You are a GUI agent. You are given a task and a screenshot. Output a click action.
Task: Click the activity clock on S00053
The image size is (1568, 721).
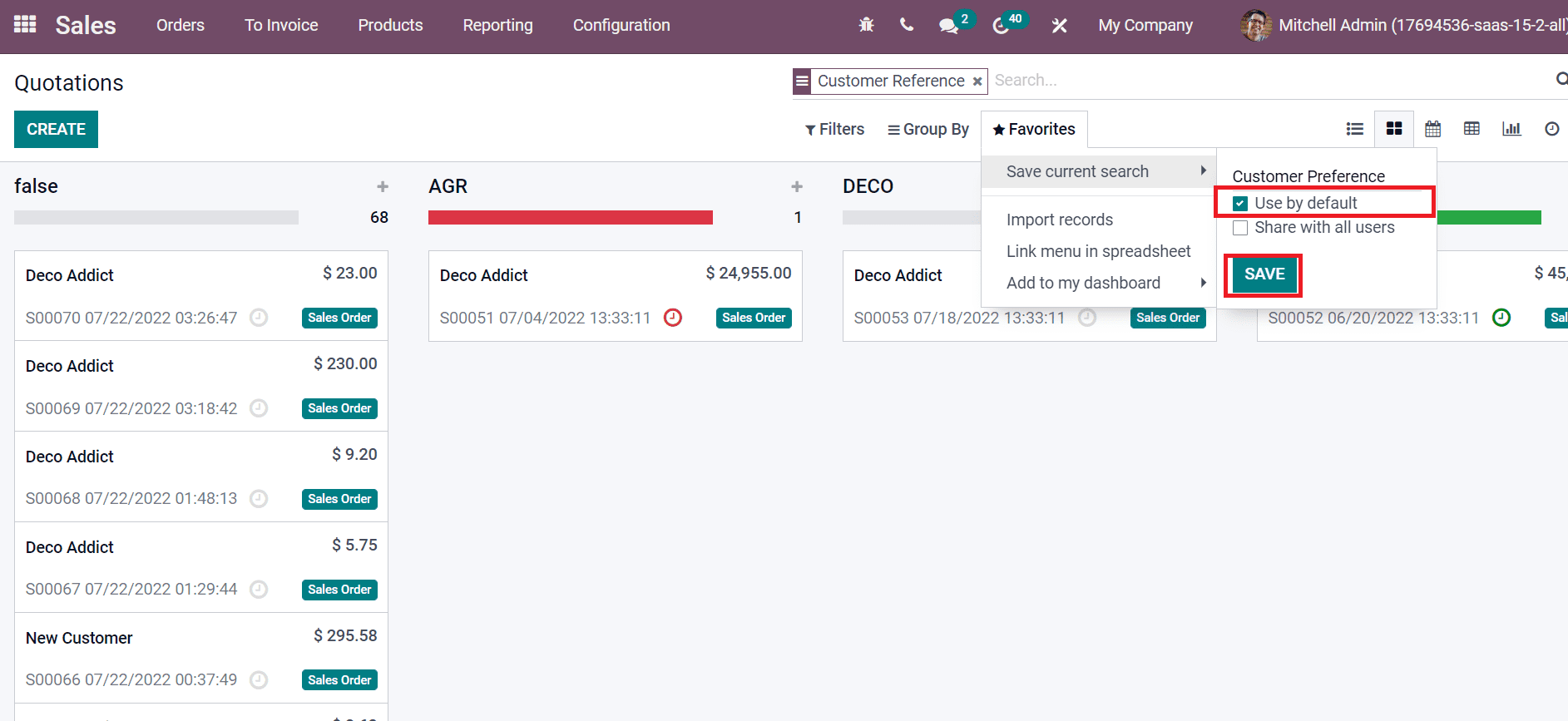pos(1087,318)
